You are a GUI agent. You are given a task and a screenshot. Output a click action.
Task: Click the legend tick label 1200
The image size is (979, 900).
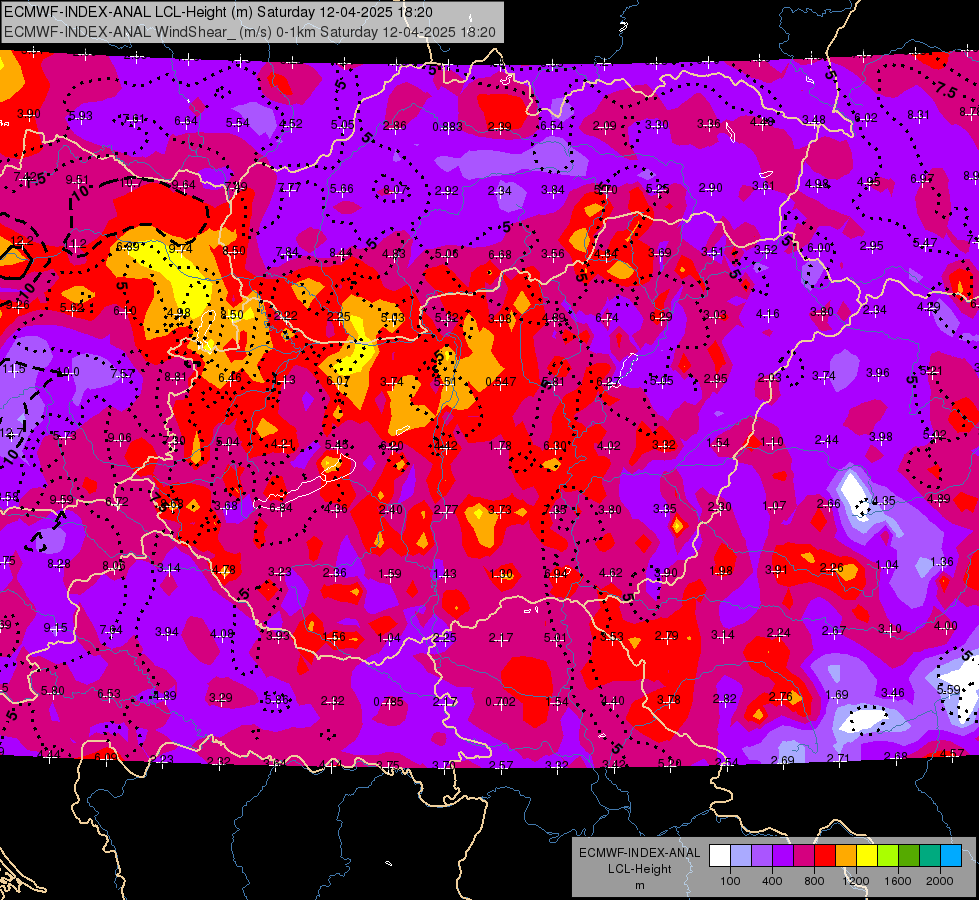(x=856, y=881)
